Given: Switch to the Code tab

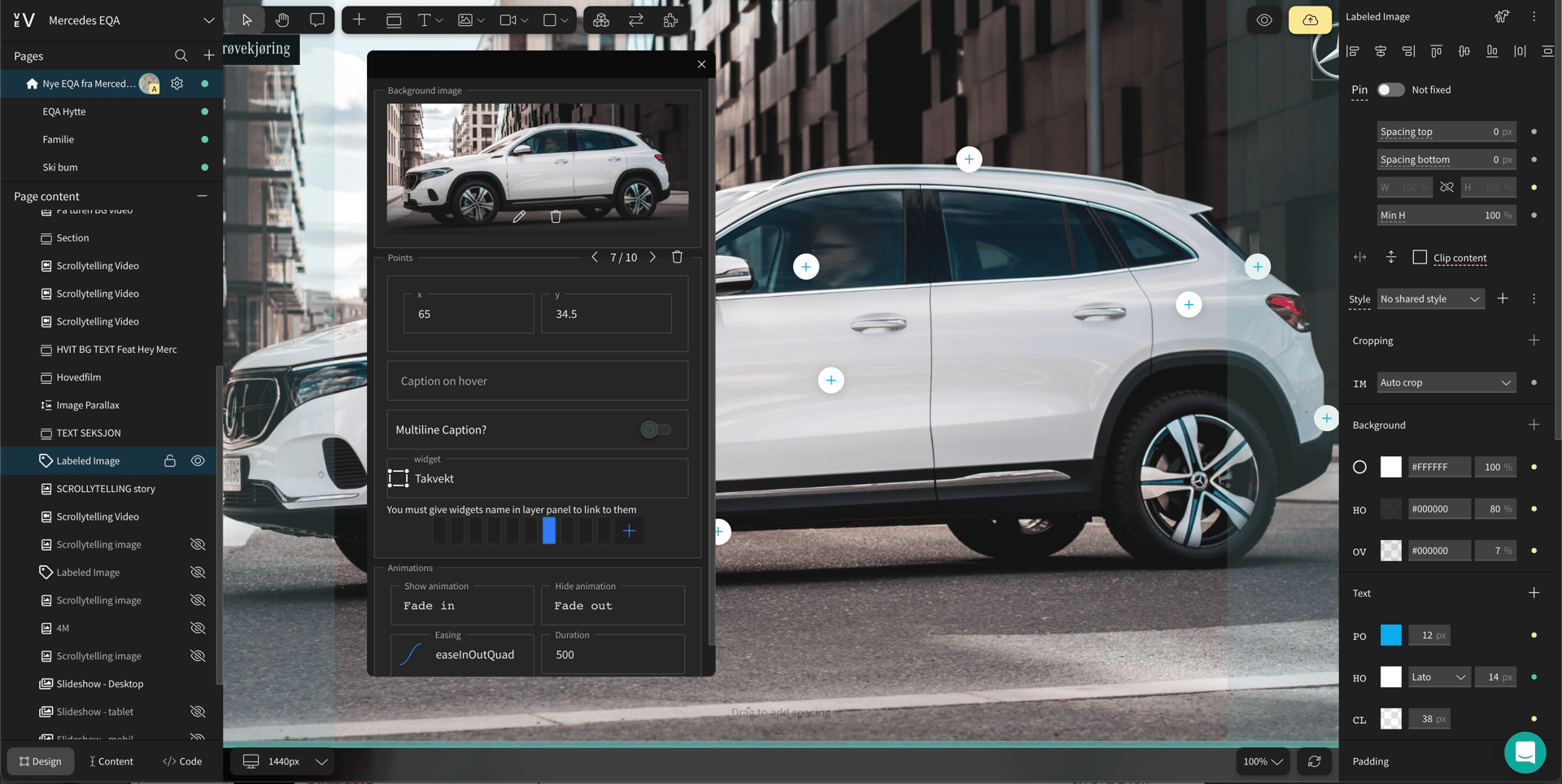Looking at the screenshot, I should 182,761.
